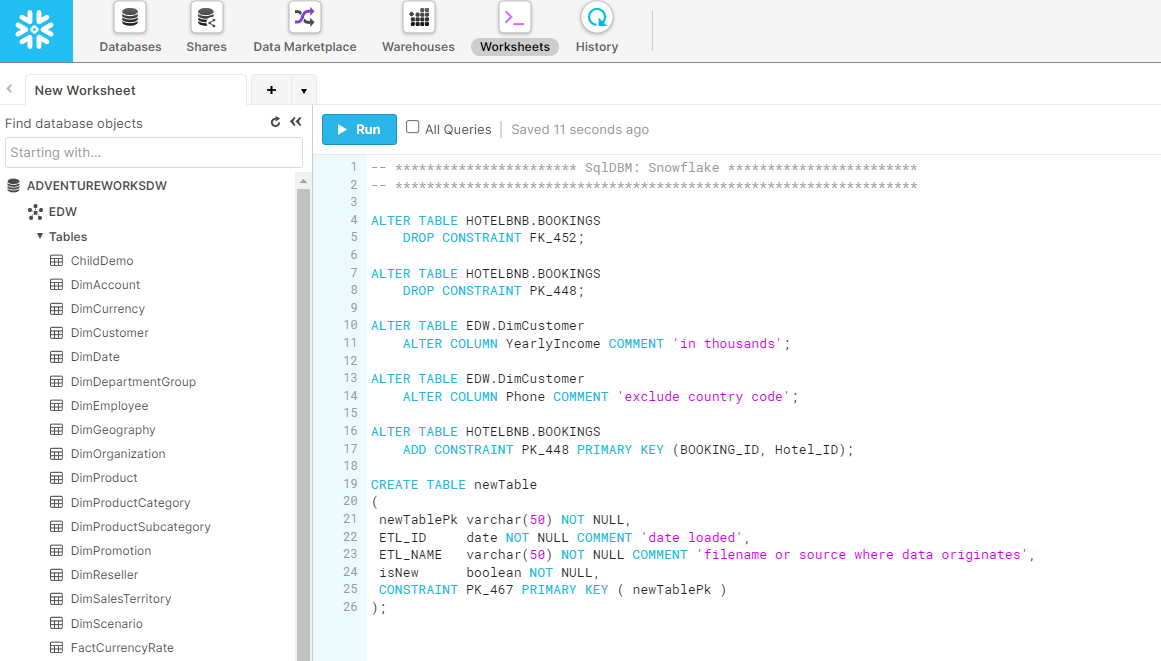Run the current query
Image resolution: width=1161 pixels, height=661 pixels.
(x=359, y=129)
